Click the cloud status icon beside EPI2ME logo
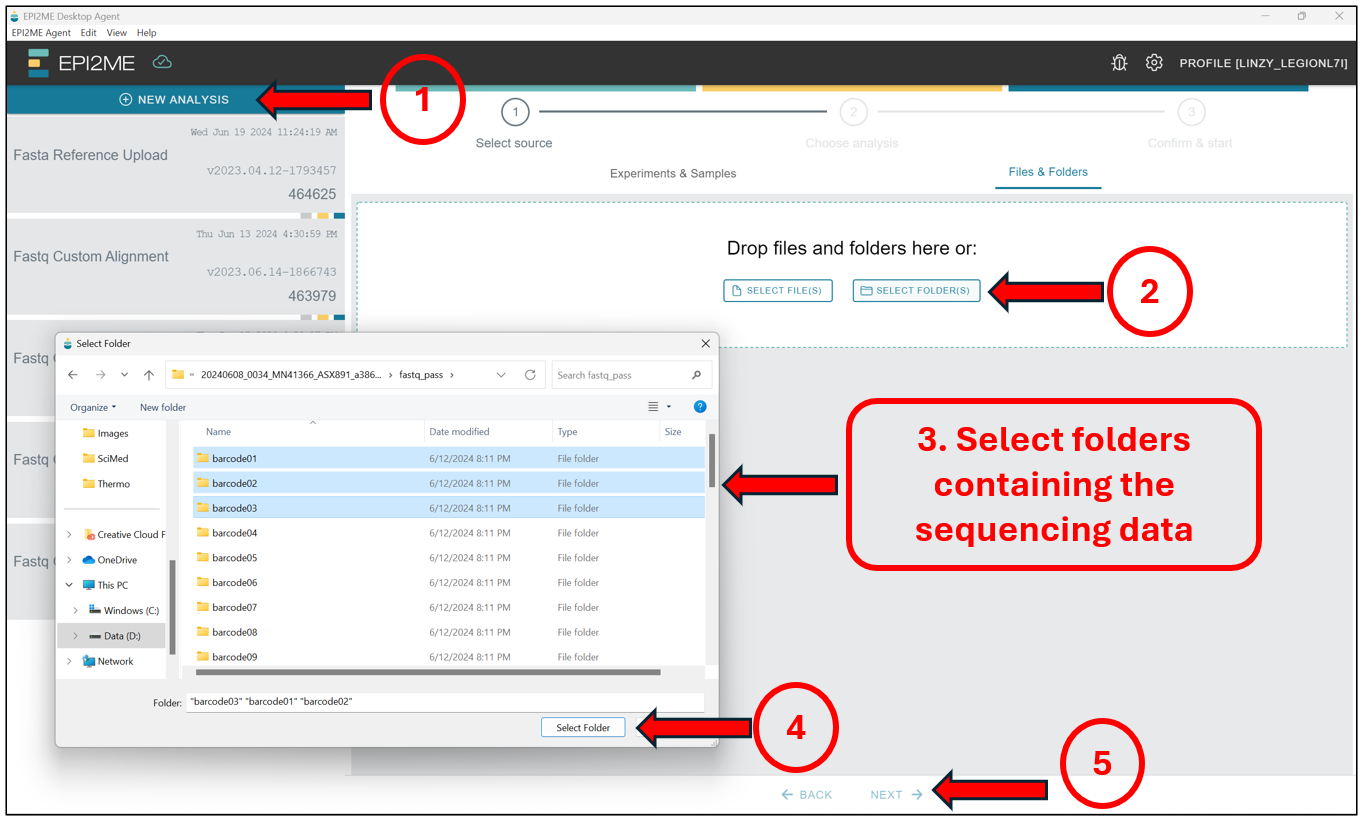Viewport: 1363px width, 820px height. click(x=162, y=62)
